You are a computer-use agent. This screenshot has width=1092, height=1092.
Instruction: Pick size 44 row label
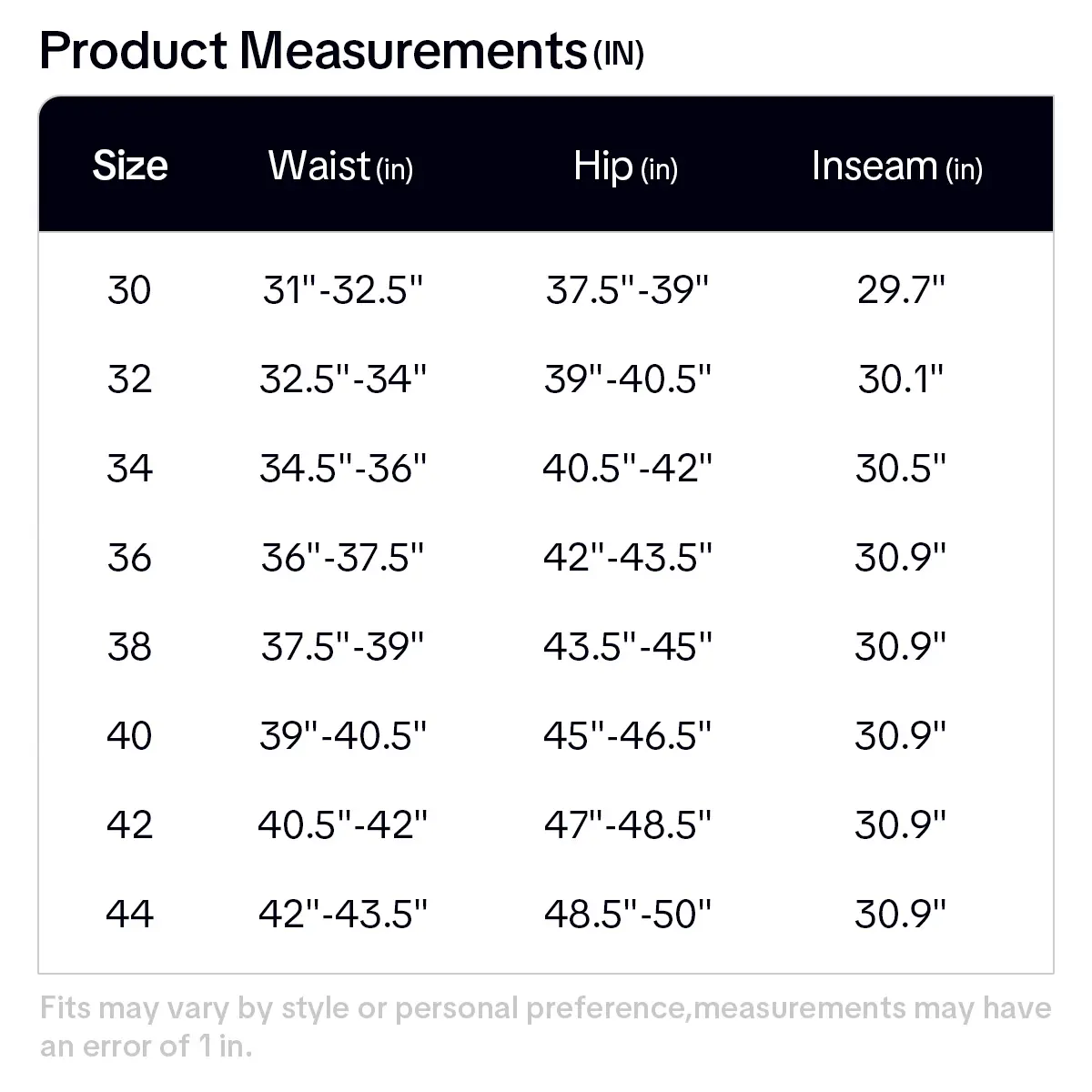(129, 913)
